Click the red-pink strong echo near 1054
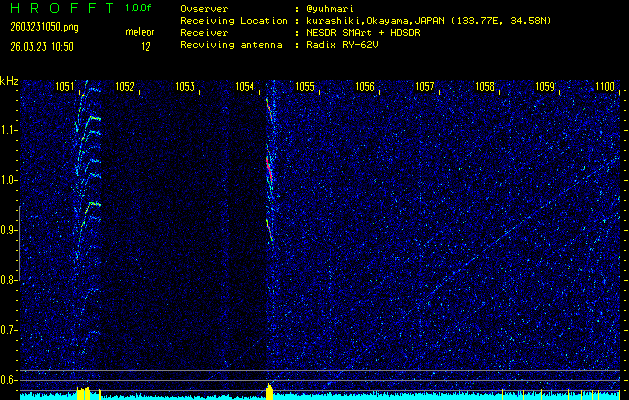 (268, 167)
